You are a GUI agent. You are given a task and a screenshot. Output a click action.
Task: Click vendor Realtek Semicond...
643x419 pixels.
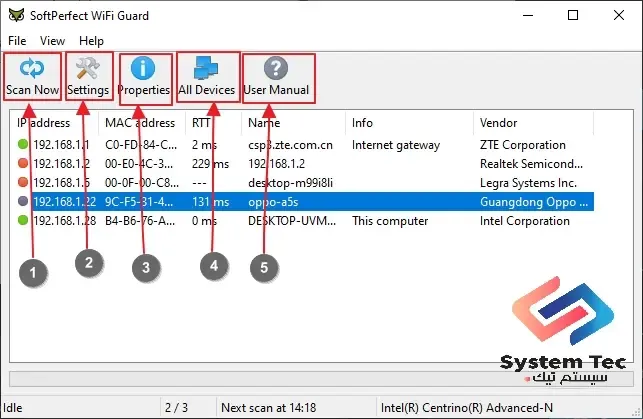coord(531,164)
